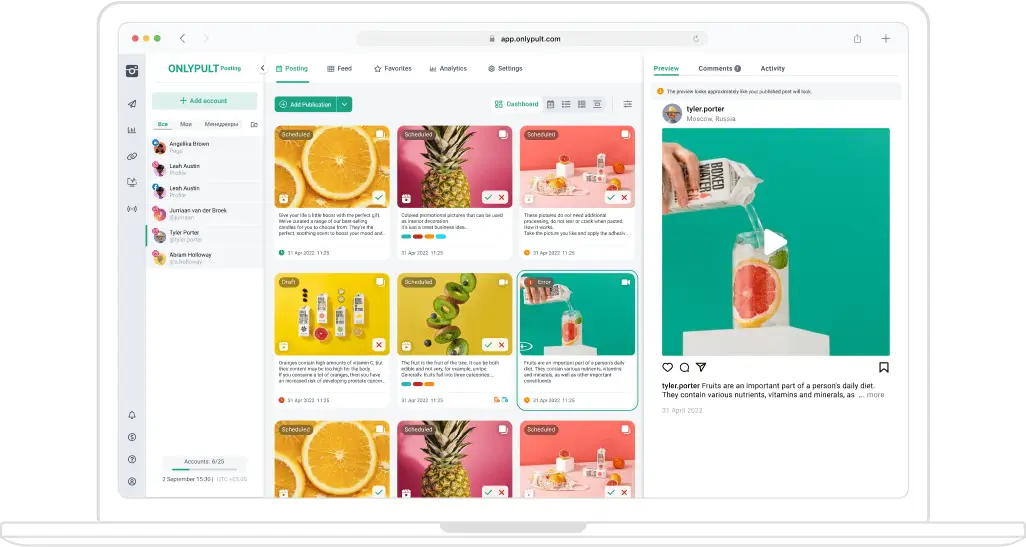Click the bookmark icon in post preview

[883, 367]
